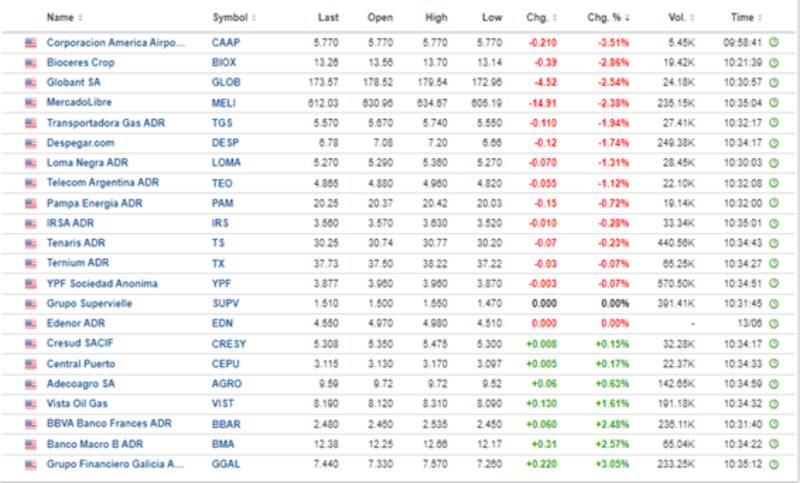This screenshot has height=483, width=800.
Task: Sort by the Chg. % column header
Action: pos(607,17)
